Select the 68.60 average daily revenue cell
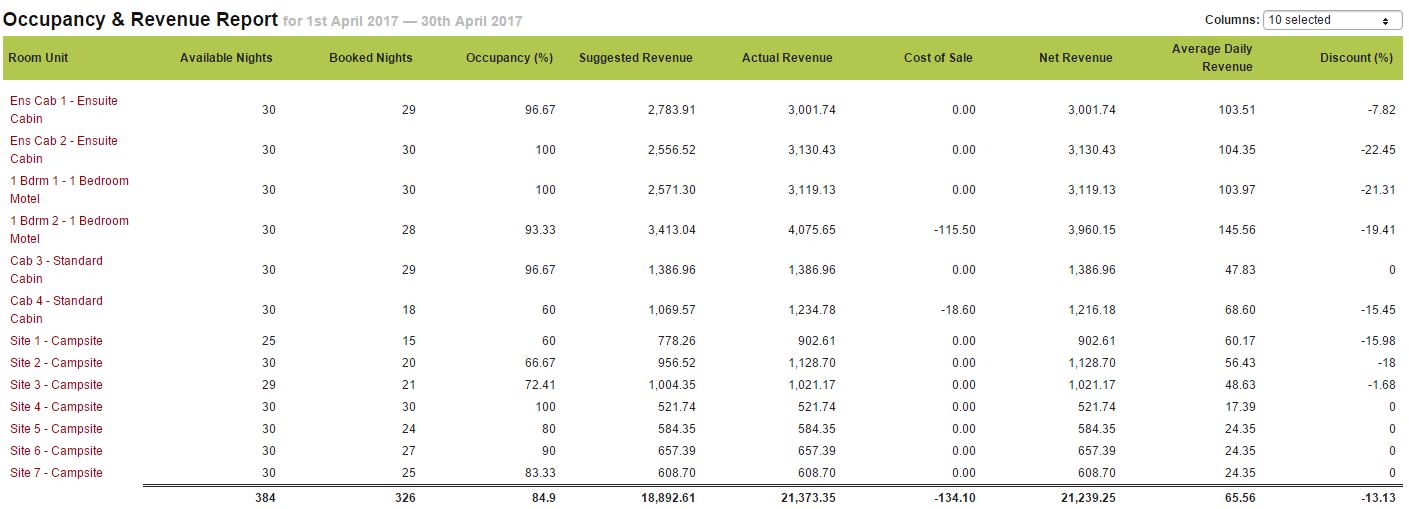Screen dimensions: 1409x509 point(1241,310)
